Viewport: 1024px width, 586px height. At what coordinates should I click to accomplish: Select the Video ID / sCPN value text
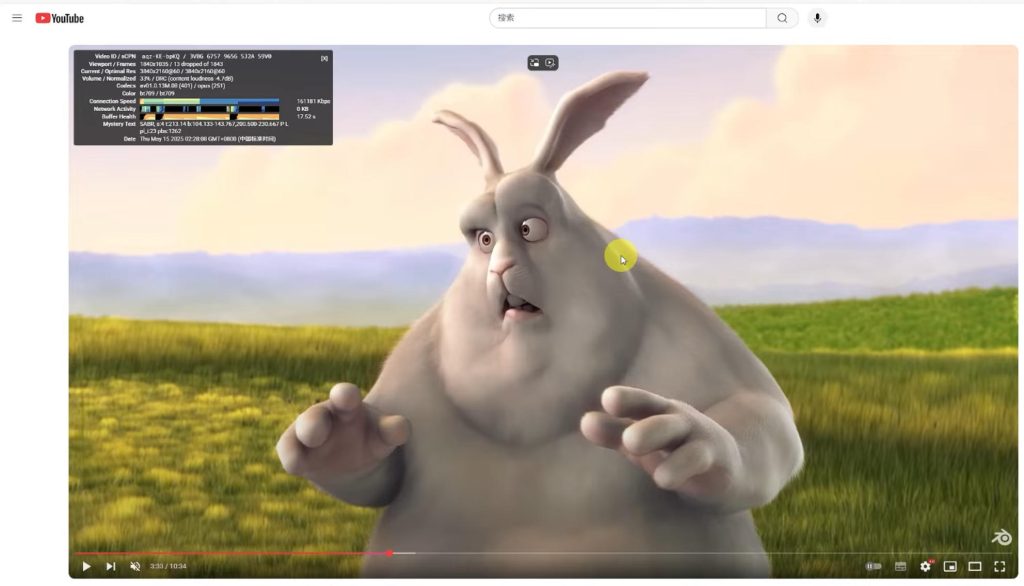pyautogui.click(x=206, y=56)
